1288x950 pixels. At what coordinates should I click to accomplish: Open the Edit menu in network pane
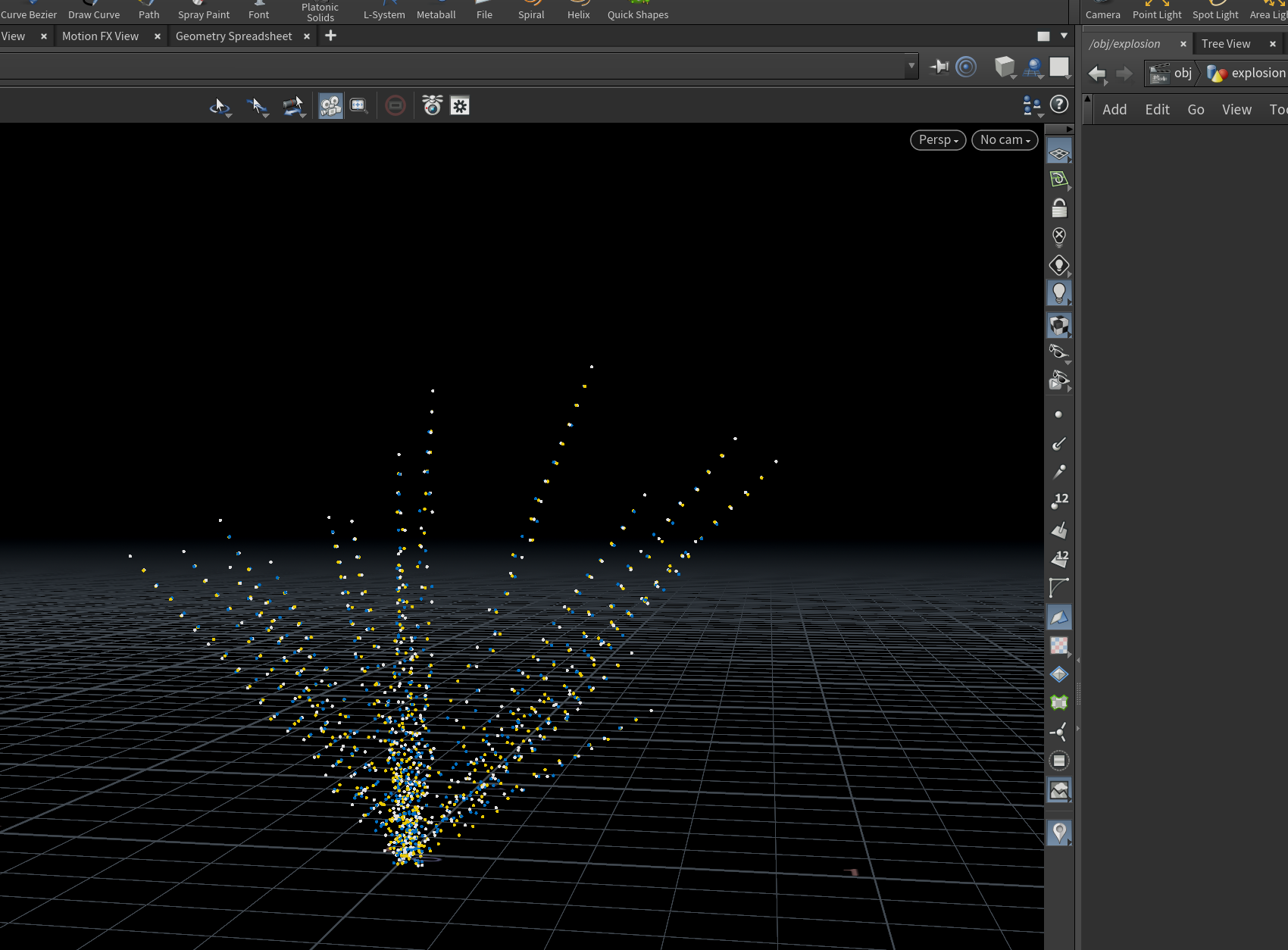point(1157,109)
